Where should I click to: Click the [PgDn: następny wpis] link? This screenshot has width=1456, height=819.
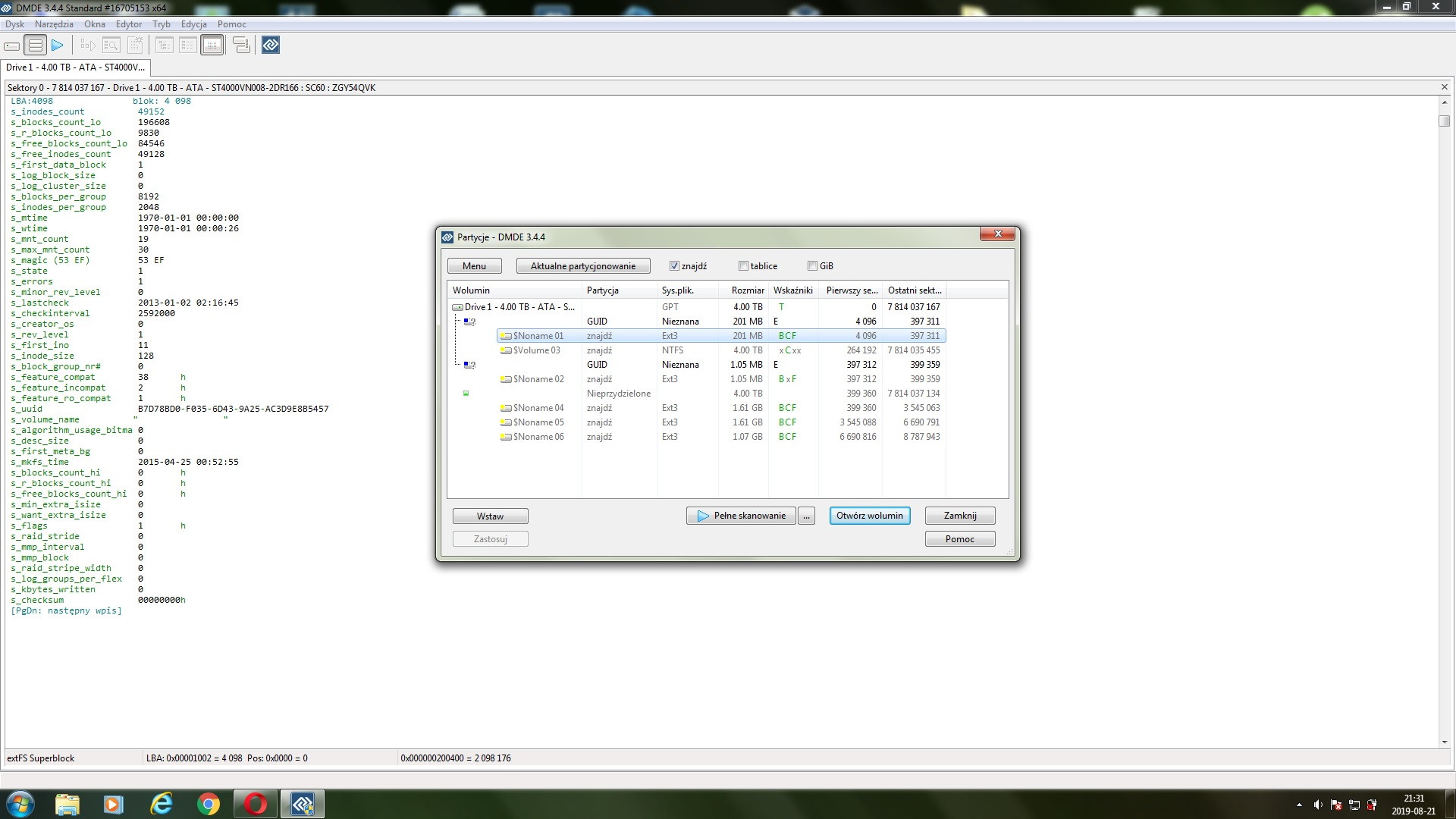click(66, 610)
